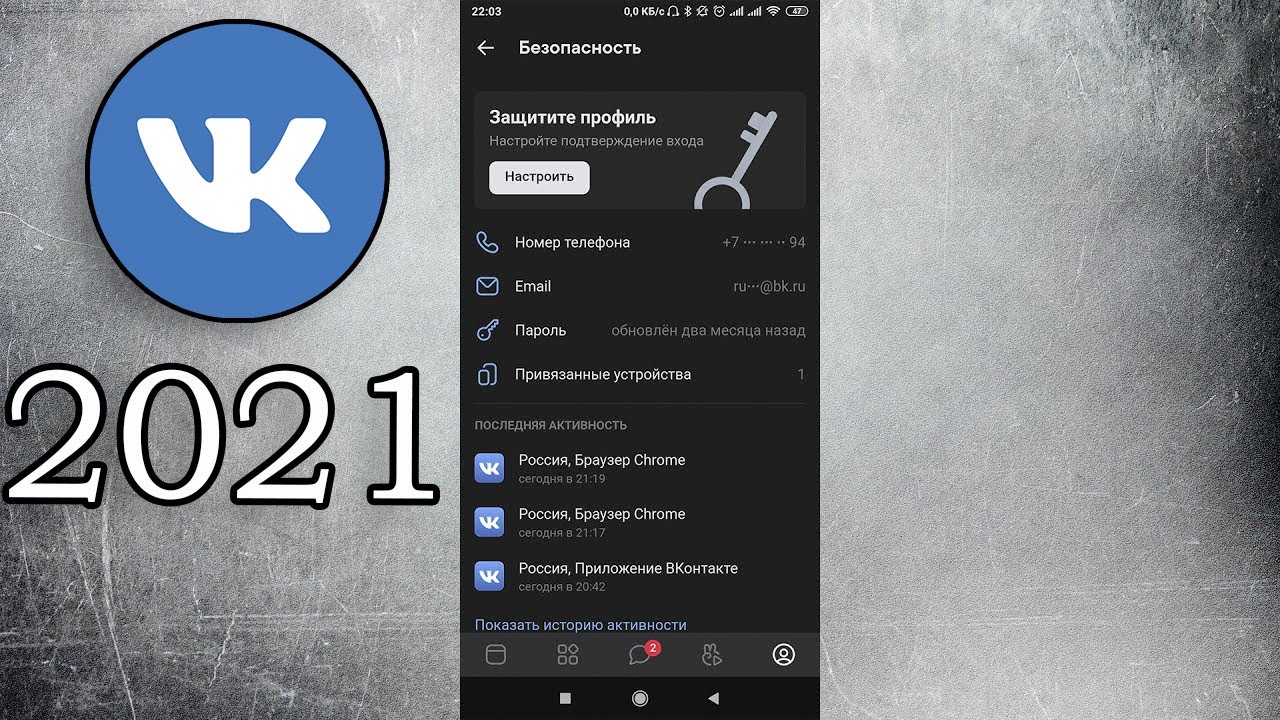Tap the 0,0 КБ/с network speed indicator
This screenshot has width=1280, height=720.
tap(644, 11)
